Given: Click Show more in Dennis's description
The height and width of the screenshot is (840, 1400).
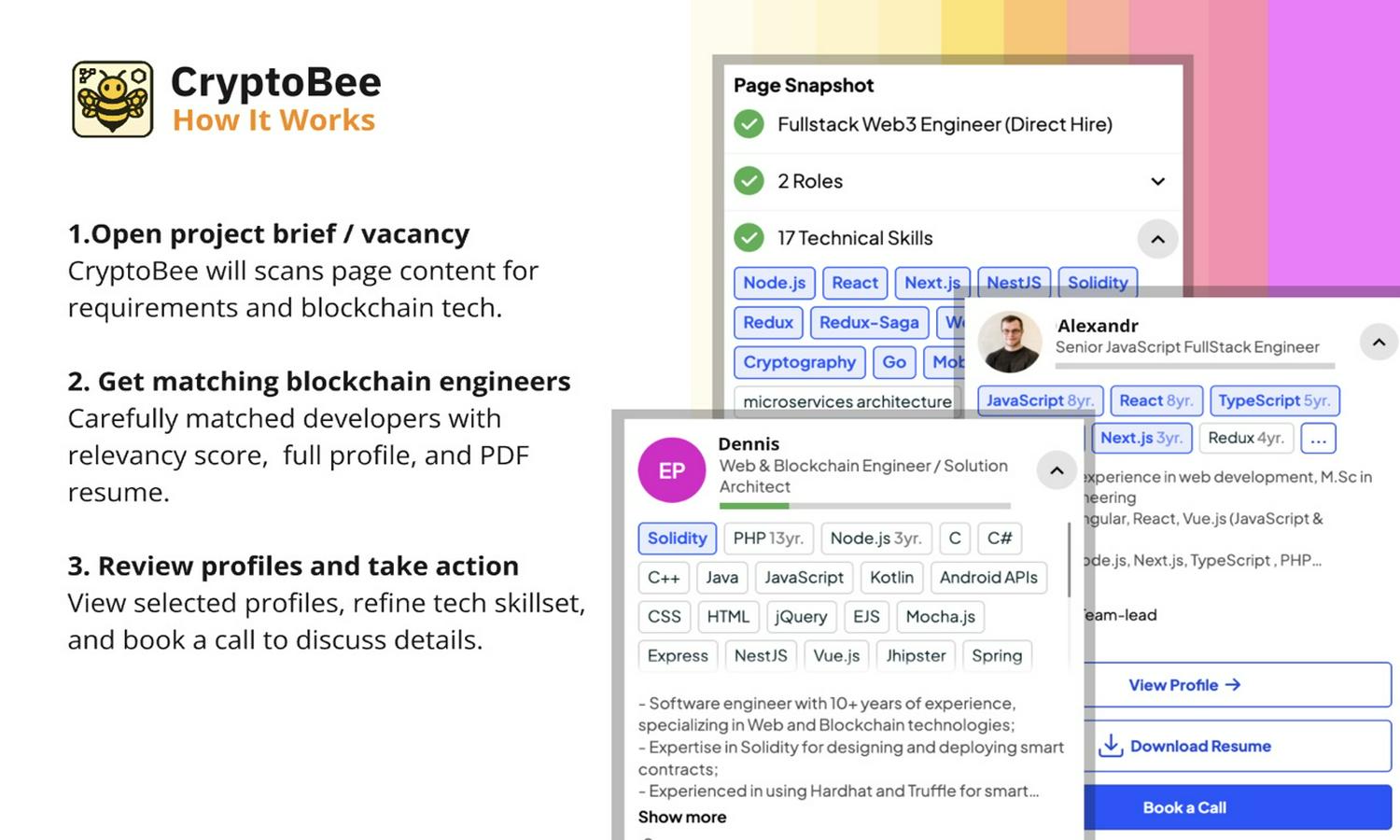Looking at the screenshot, I should pyautogui.click(x=682, y=817).
